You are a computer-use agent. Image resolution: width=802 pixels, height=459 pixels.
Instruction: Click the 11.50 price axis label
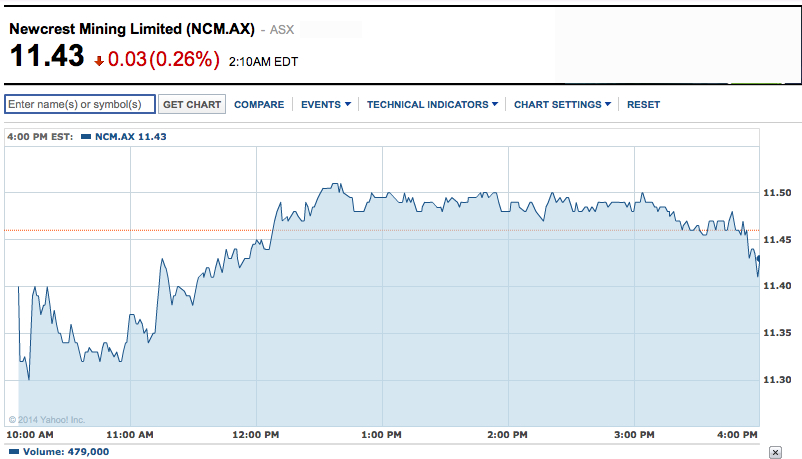tap(777, 192)
